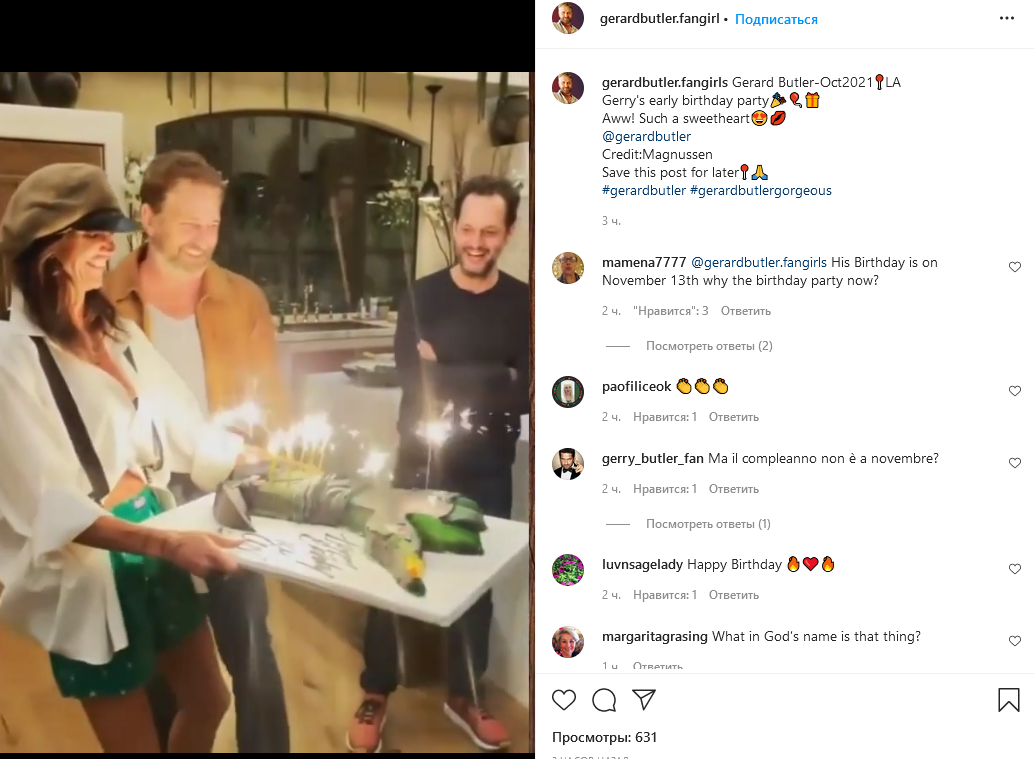Like mamena7777's comment
The width and height of the screenshot is (1034, 759).
click(x=1015, y=267)
